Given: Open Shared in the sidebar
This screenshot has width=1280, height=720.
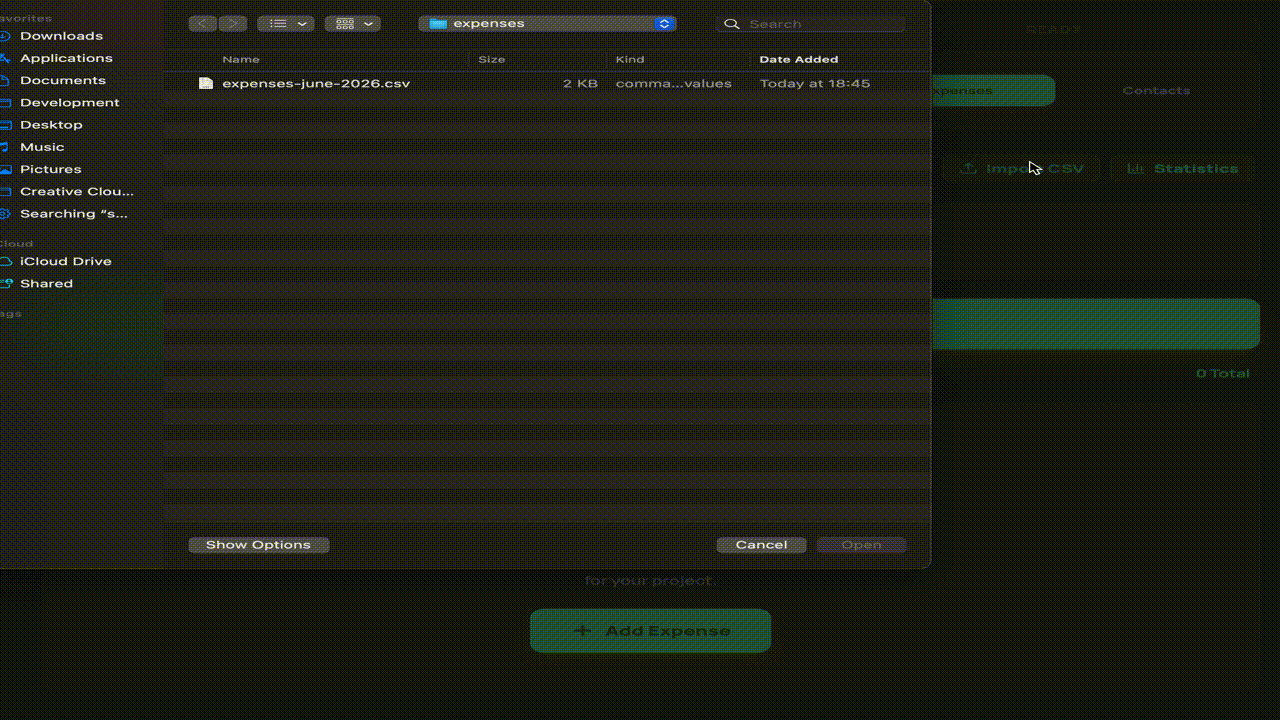Looking at the screenshot, I should point(46,284).
